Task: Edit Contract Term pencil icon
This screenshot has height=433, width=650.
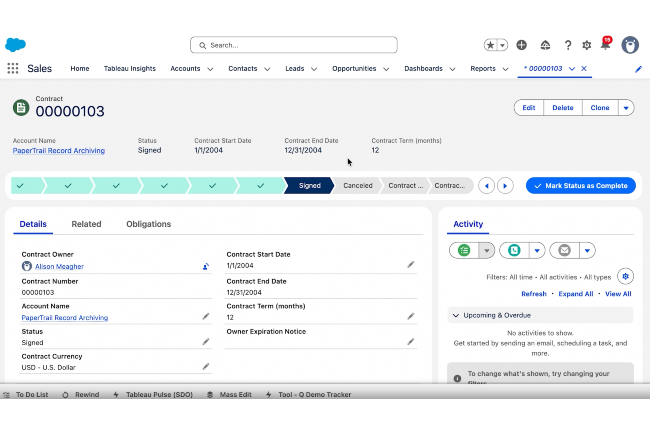Action: (x=410, y=317)
